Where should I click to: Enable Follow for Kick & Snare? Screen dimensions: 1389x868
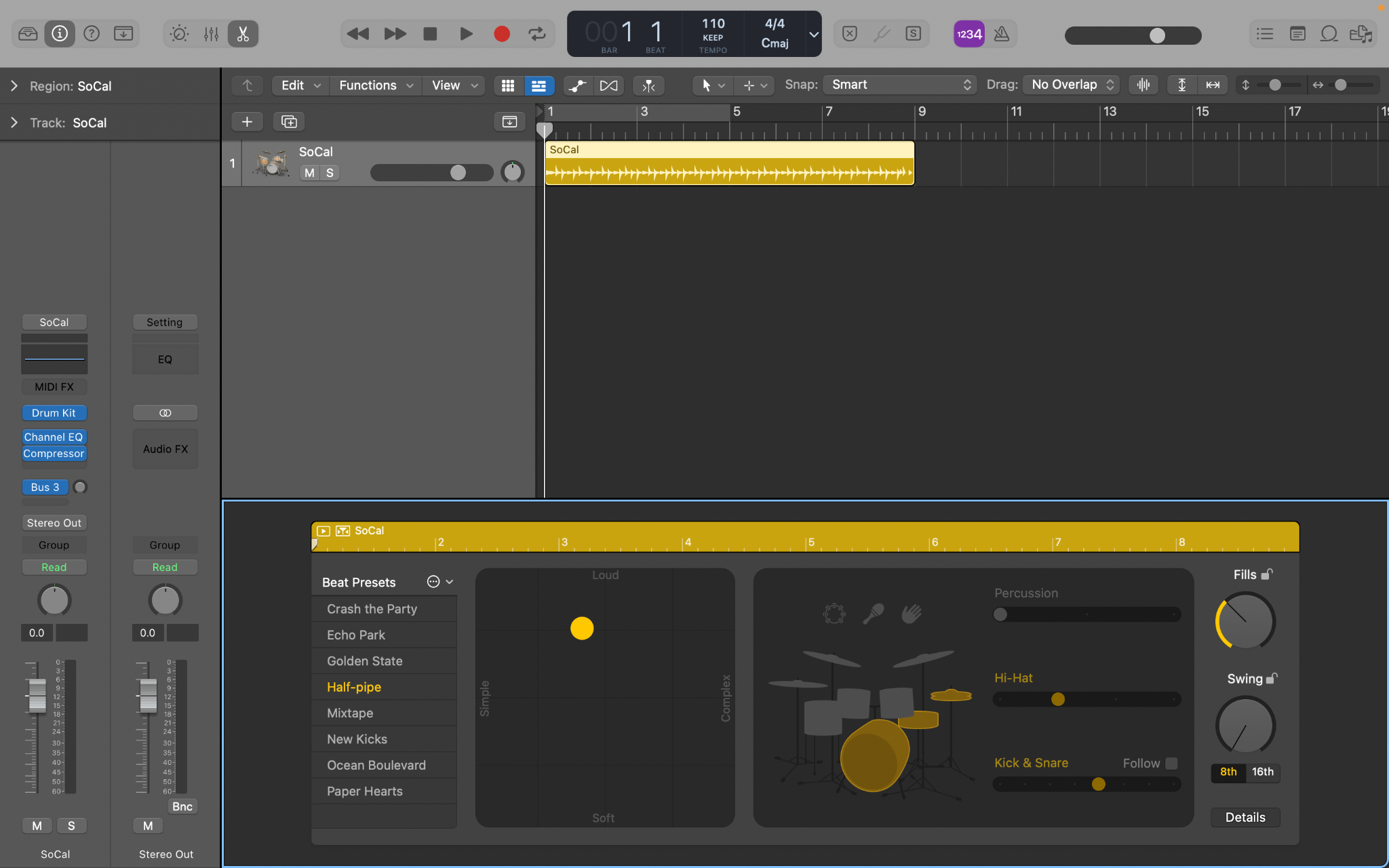coord(1172,764)
